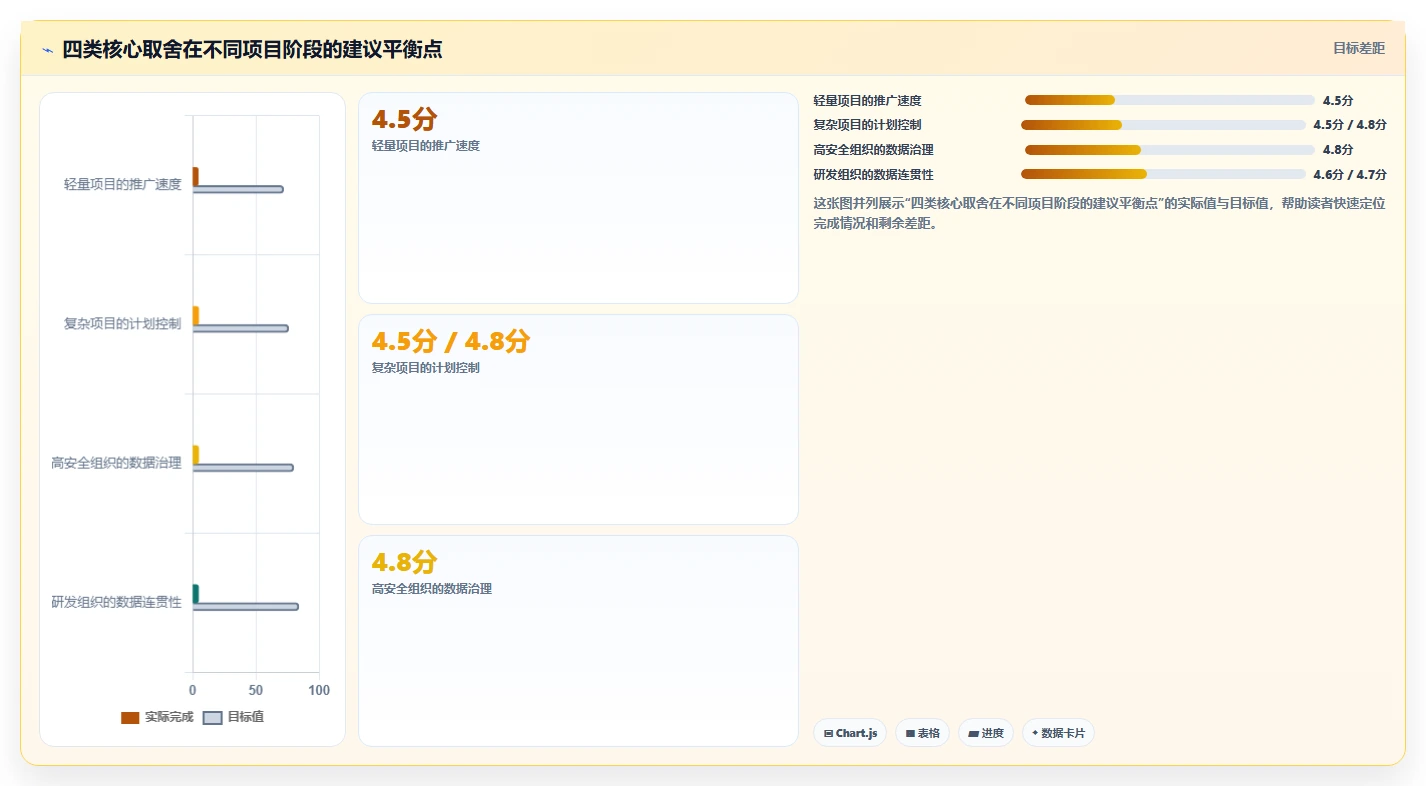Click the progress bar for 研发组织的数据连贯性

[x=1163, y=174]
